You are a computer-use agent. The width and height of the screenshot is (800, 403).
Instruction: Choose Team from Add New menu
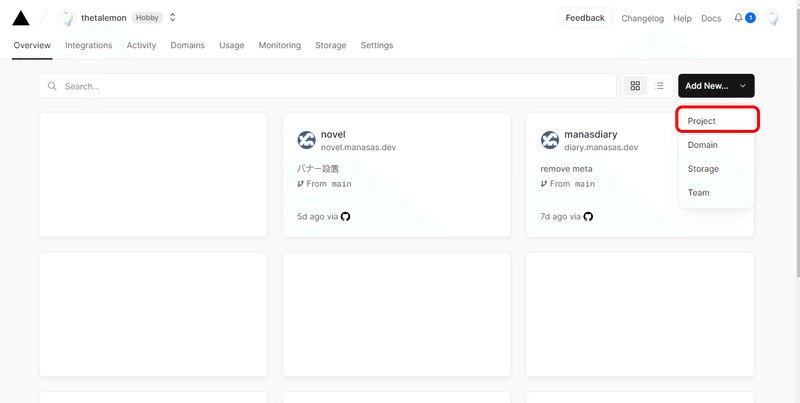coord(717,192)
